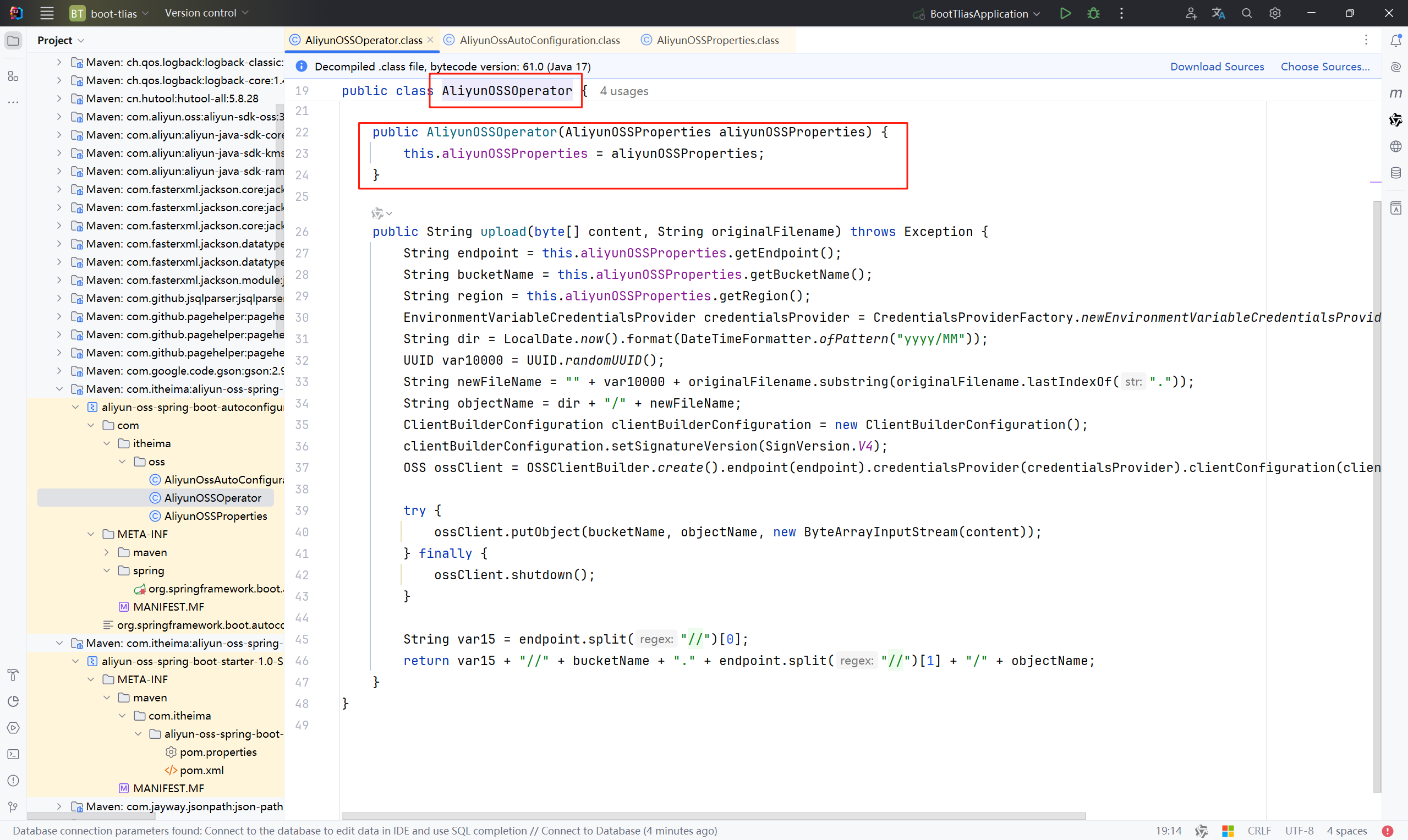Image resolution: width=1408 pixels, height=840 pixels.
Task: Click the Choose Sources link
Action: pyautogui.click(x=1324, y=66)
